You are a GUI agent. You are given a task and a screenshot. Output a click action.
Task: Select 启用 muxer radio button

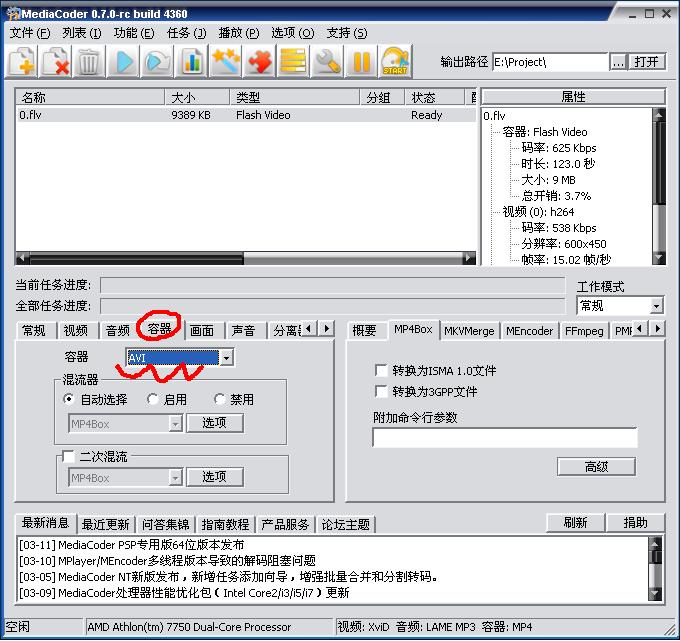(x=152, y=399)
